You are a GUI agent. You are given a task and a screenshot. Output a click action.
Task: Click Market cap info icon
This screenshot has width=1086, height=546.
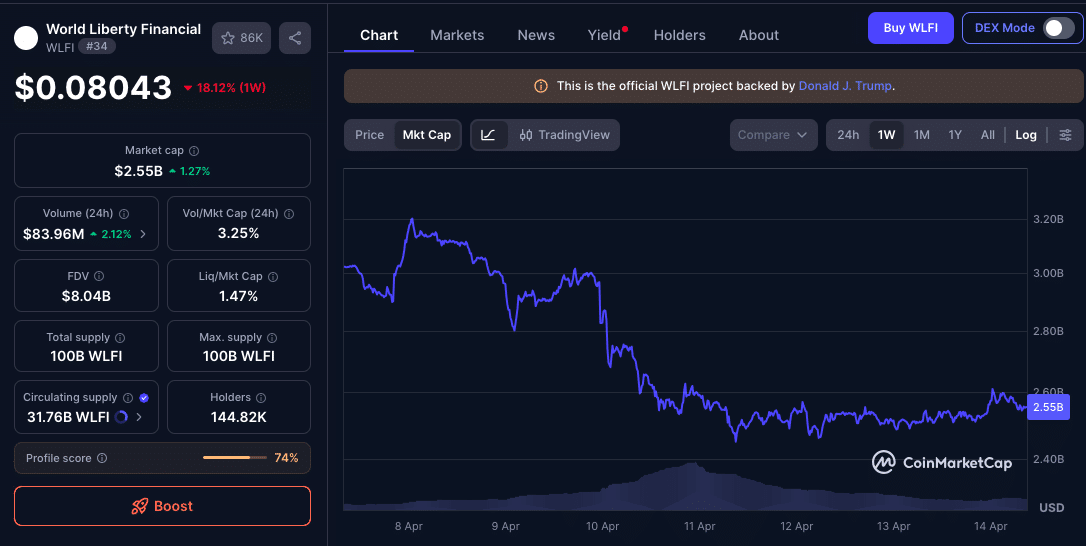click(x=194, y=151)
